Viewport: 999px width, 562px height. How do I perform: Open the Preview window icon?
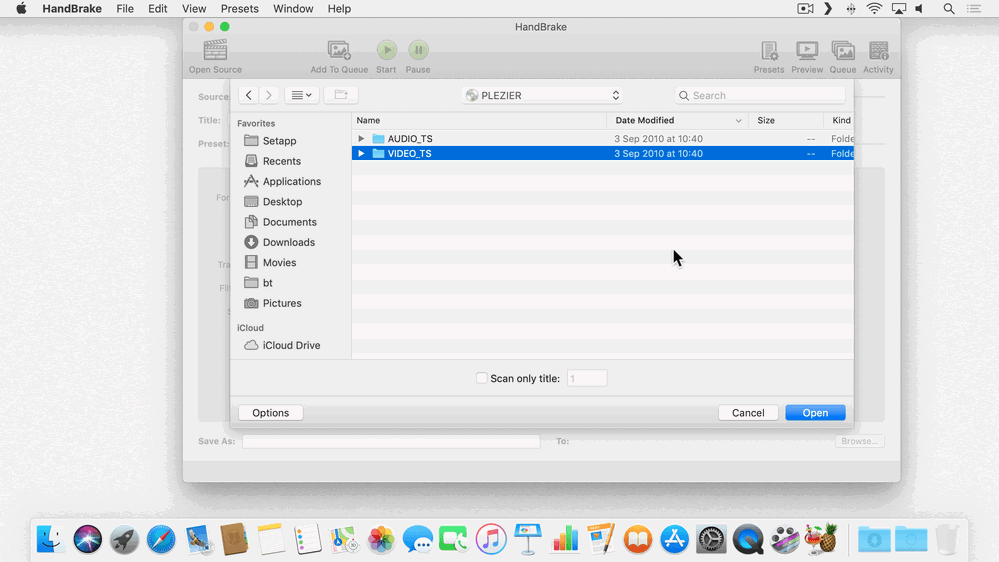point(807,50)
